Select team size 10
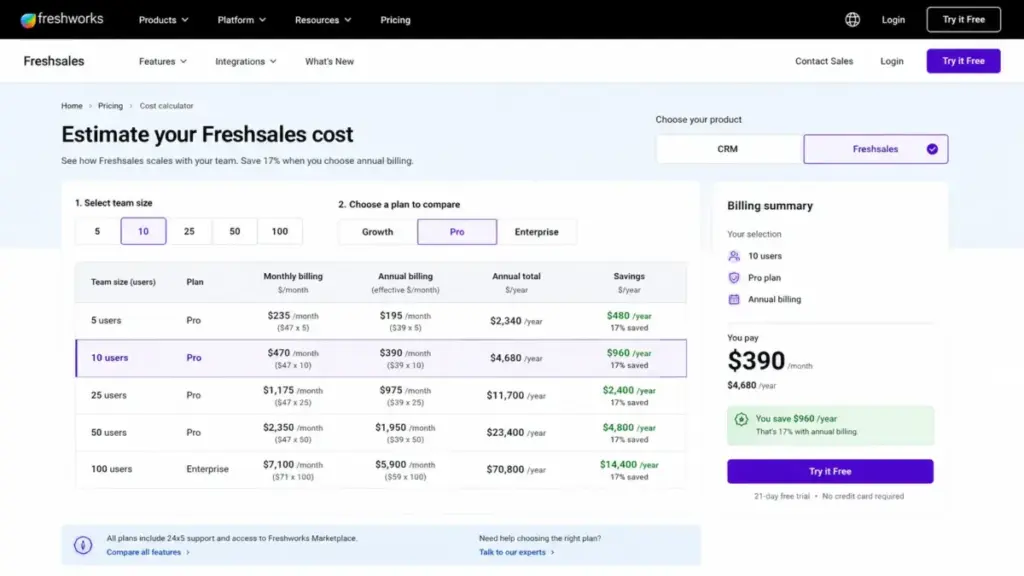 click(x=143, y=231)
